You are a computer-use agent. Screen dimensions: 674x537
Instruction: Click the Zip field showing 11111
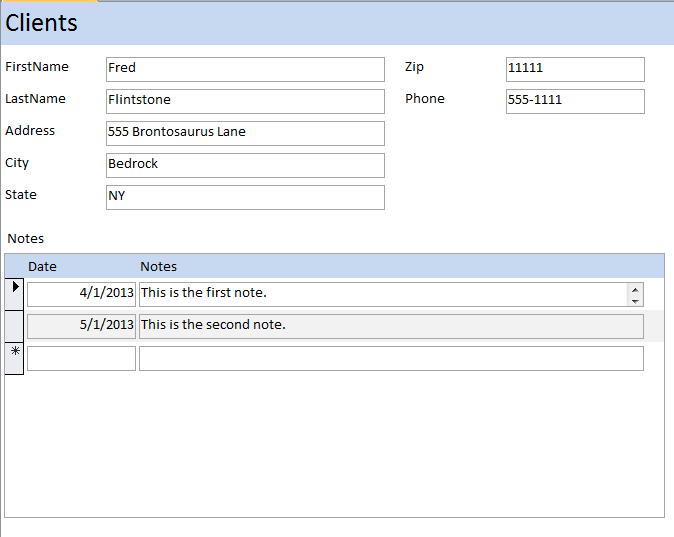[x=575, y=69]
